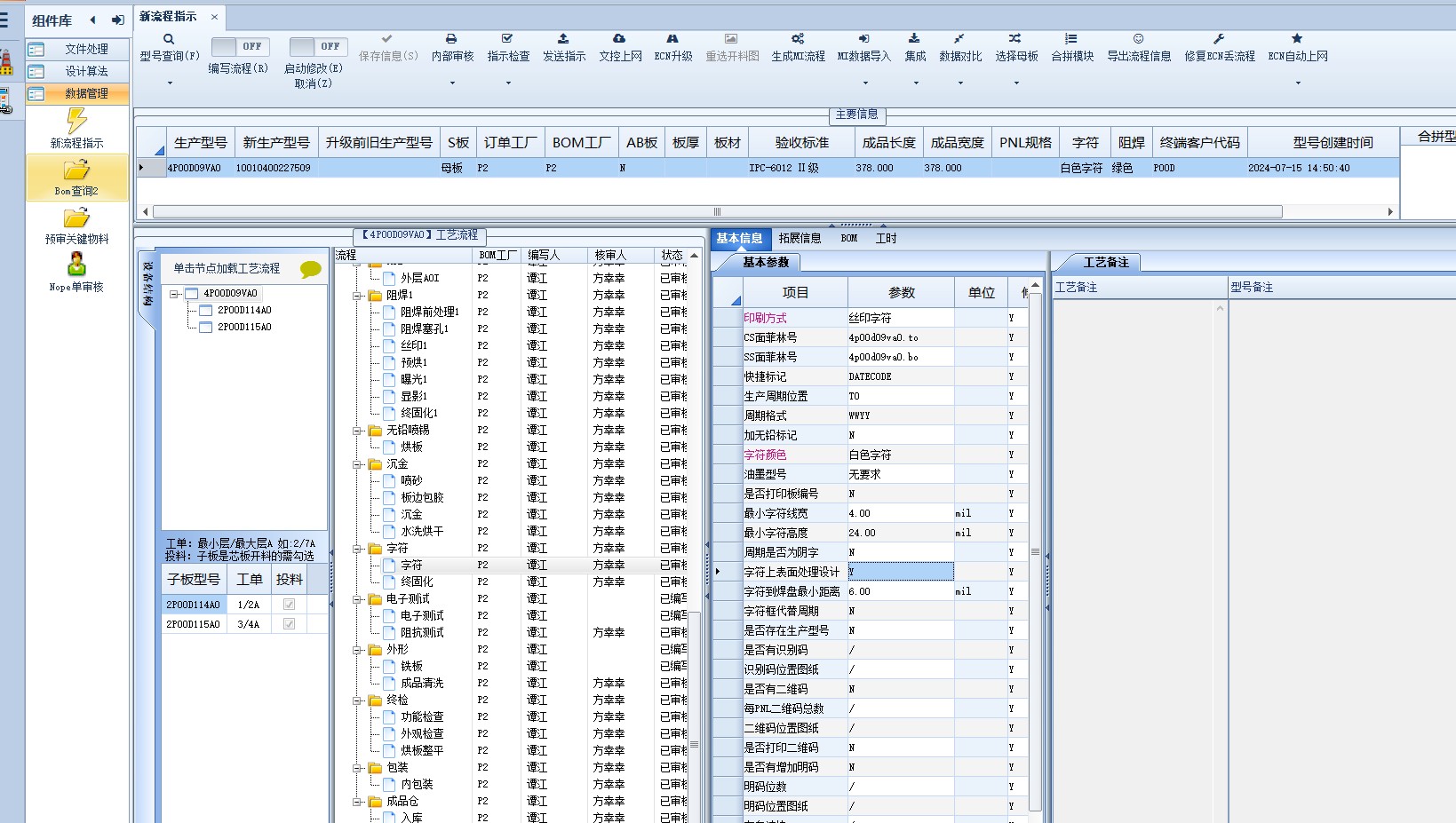
Task: Sort by 生产型号 column header
Action: [200, 142]
